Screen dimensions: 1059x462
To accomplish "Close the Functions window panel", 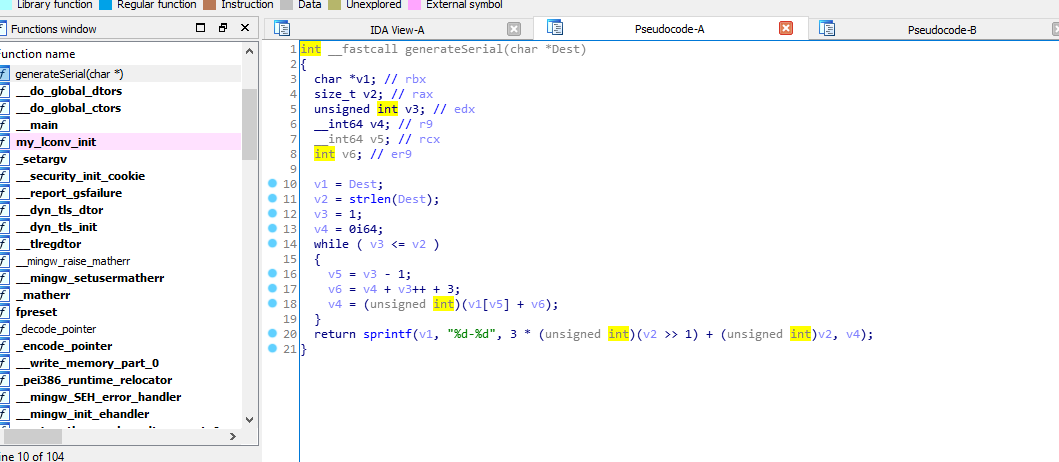I will (245, 28).
